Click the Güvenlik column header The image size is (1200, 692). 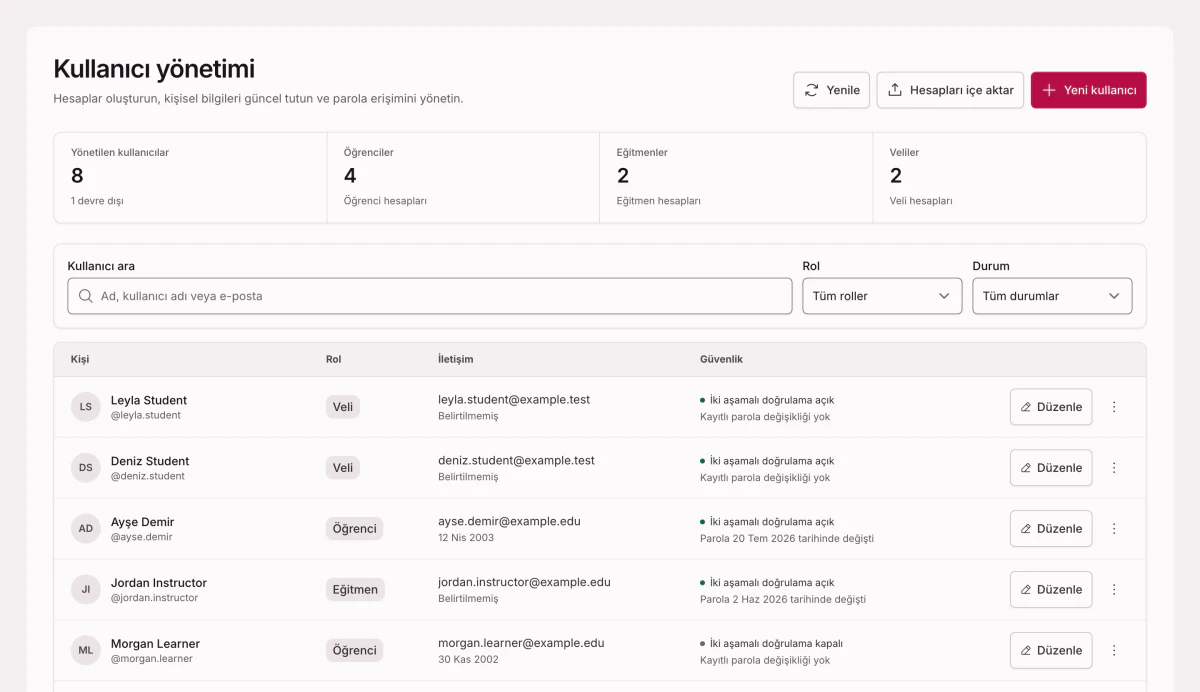(x=721, y=359)
